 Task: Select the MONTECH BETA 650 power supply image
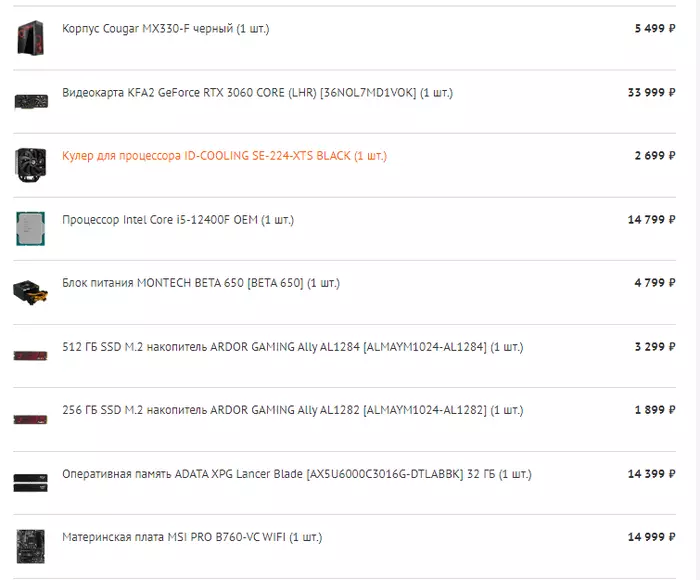pyautogui.click(x=30, y=291)
